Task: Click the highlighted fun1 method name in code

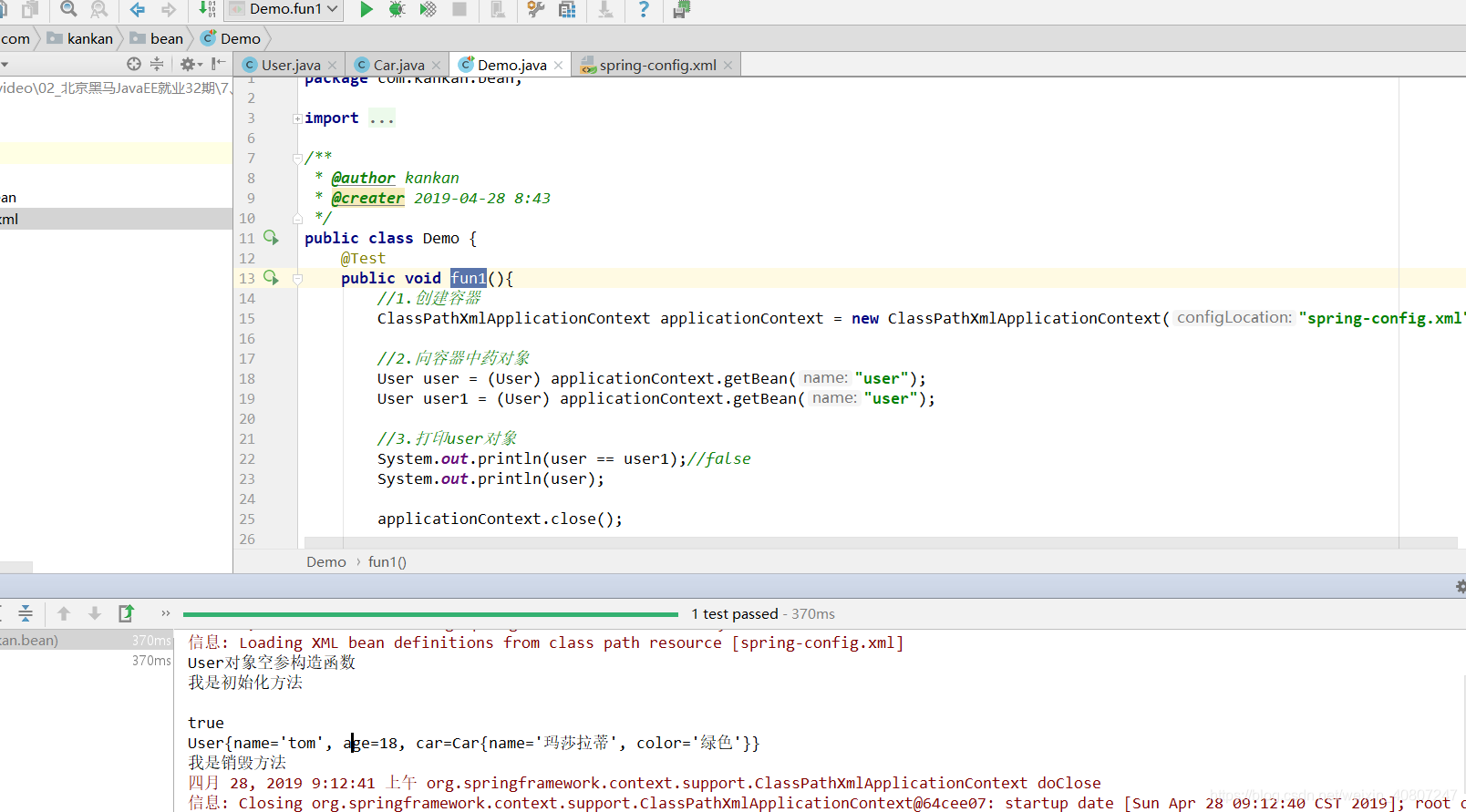Action: coord(469,278)
